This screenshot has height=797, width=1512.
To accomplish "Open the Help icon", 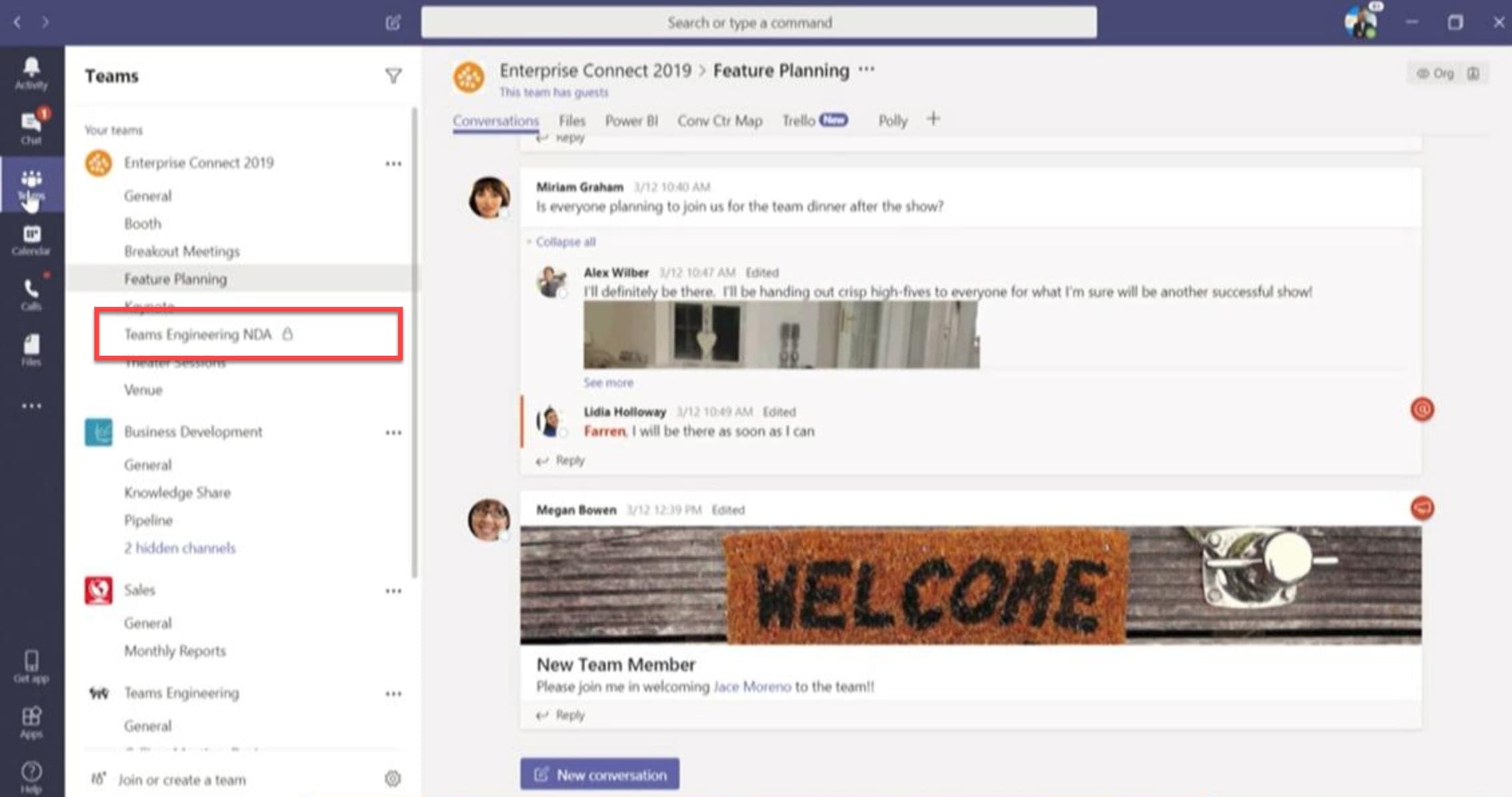I will tap(31, 777).
